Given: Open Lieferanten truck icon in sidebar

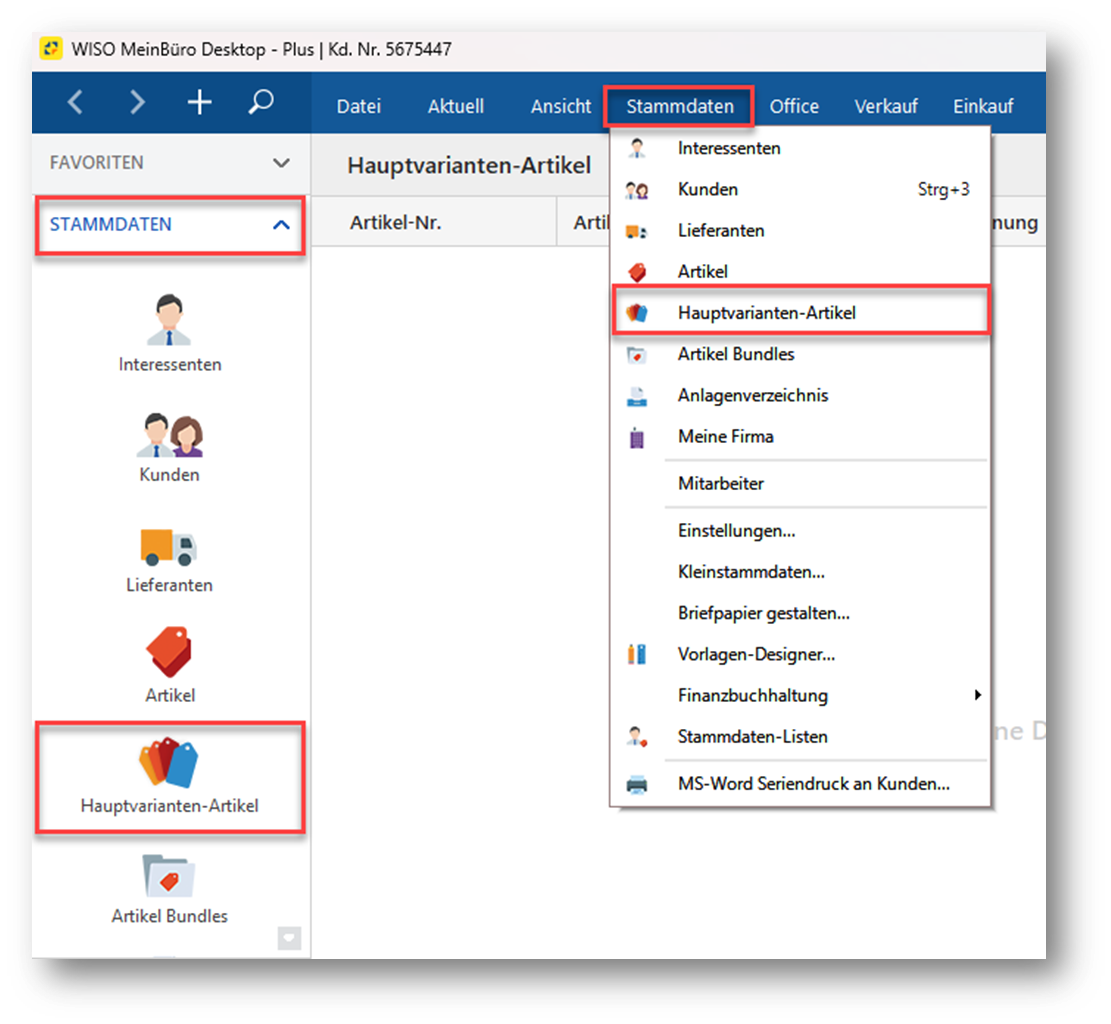Looking at the screenshot, I should (169, 556).
